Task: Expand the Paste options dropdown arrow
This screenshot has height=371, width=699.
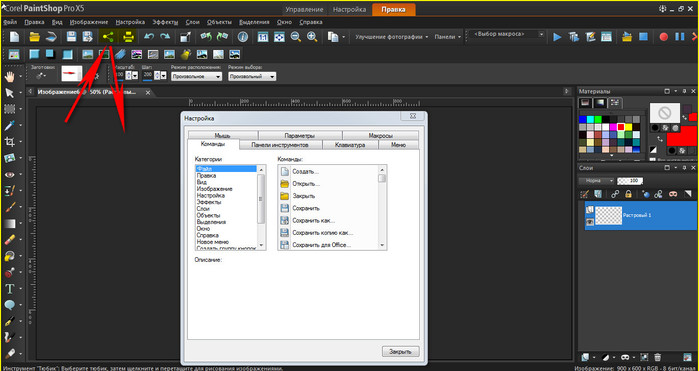Action: [344, 37]
